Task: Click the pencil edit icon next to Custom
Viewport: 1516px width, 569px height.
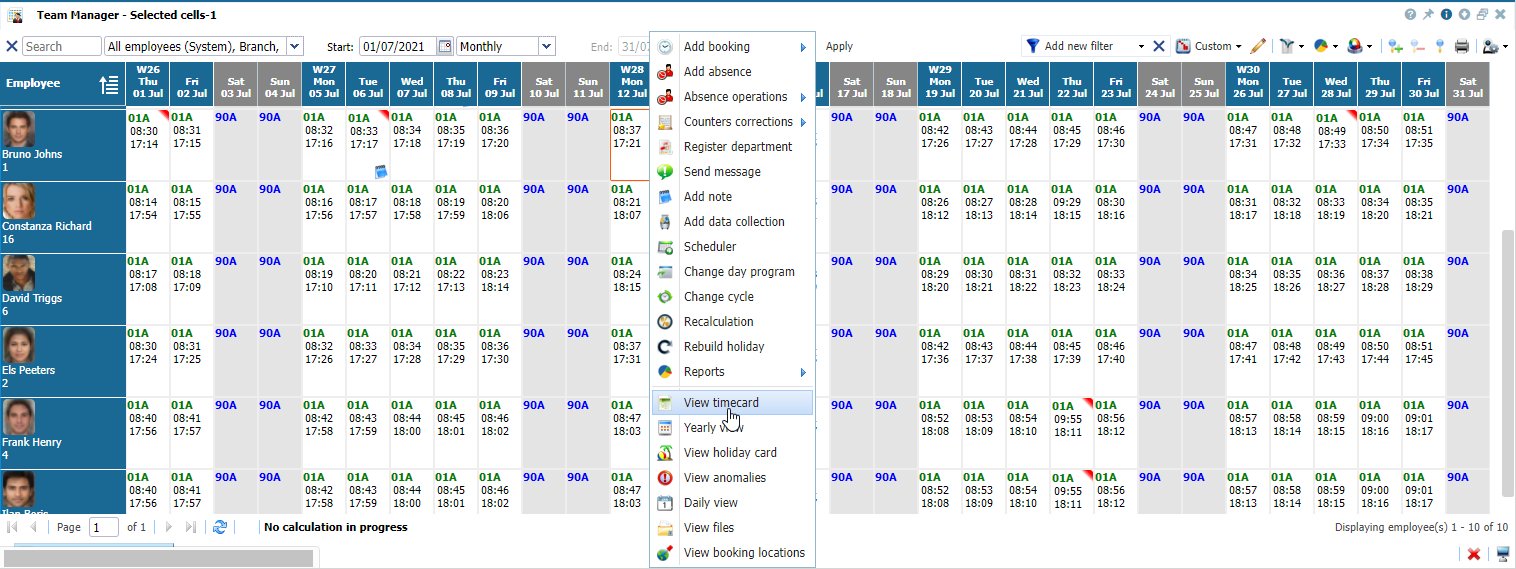Action: pyautogui.click(x=1258, y=46)
